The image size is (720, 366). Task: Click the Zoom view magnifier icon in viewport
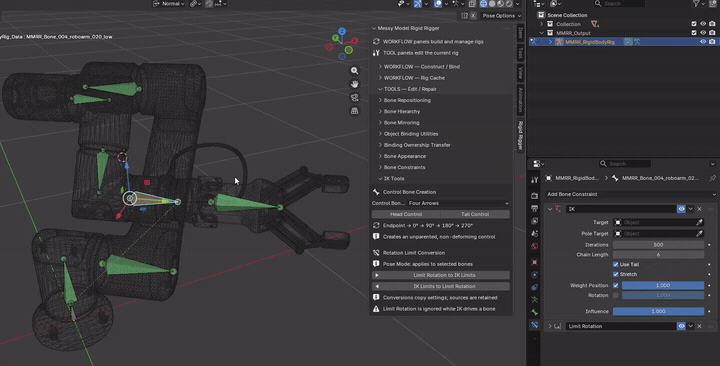(x=354, y=71)
